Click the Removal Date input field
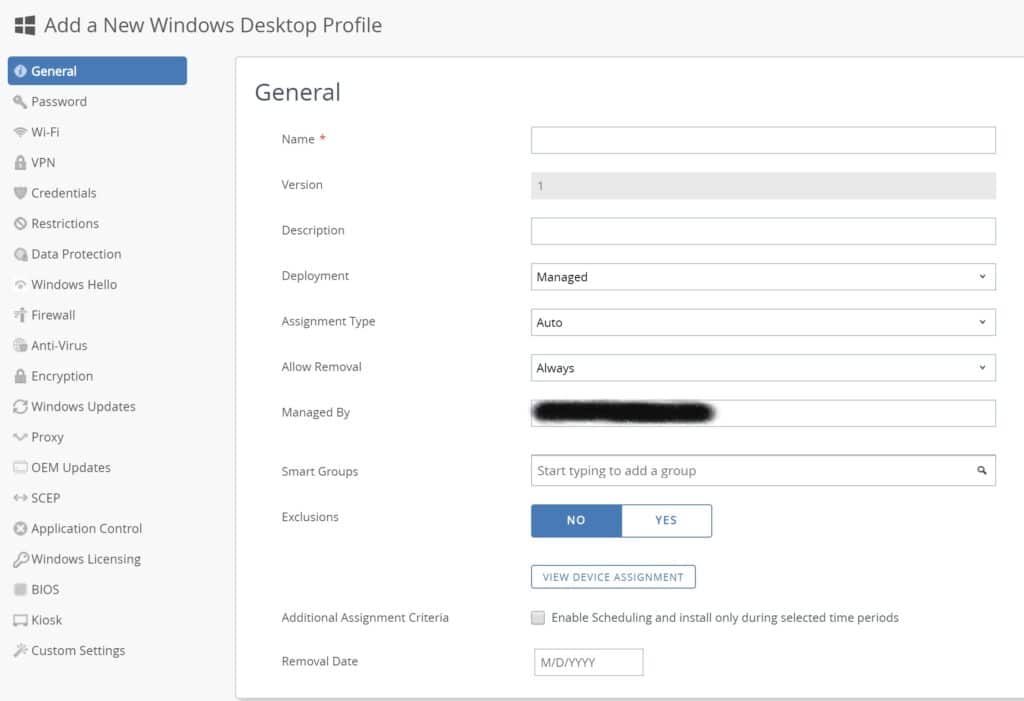This screenshot has height=701, width=1024. click(588, 662)
